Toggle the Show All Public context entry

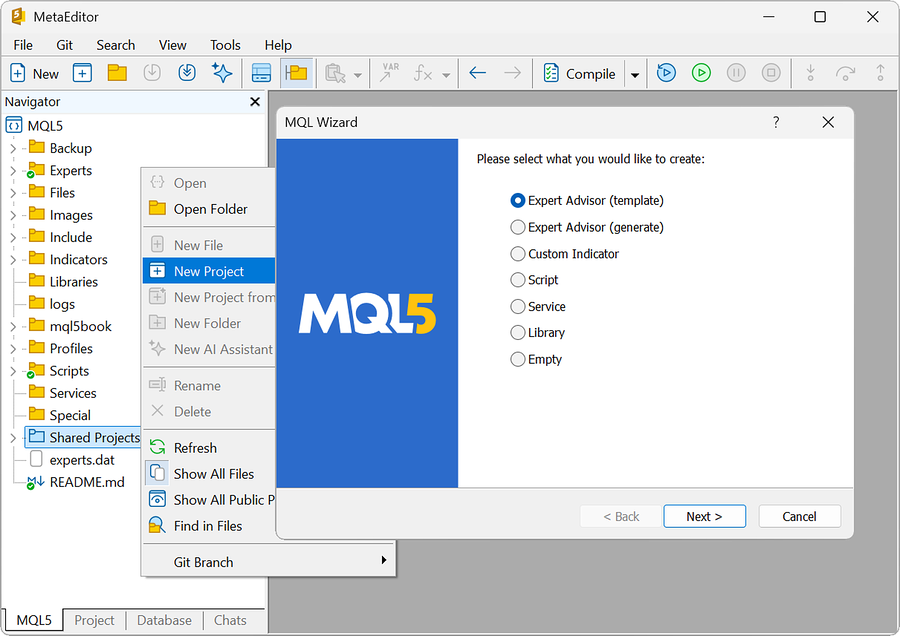[209, 499]
